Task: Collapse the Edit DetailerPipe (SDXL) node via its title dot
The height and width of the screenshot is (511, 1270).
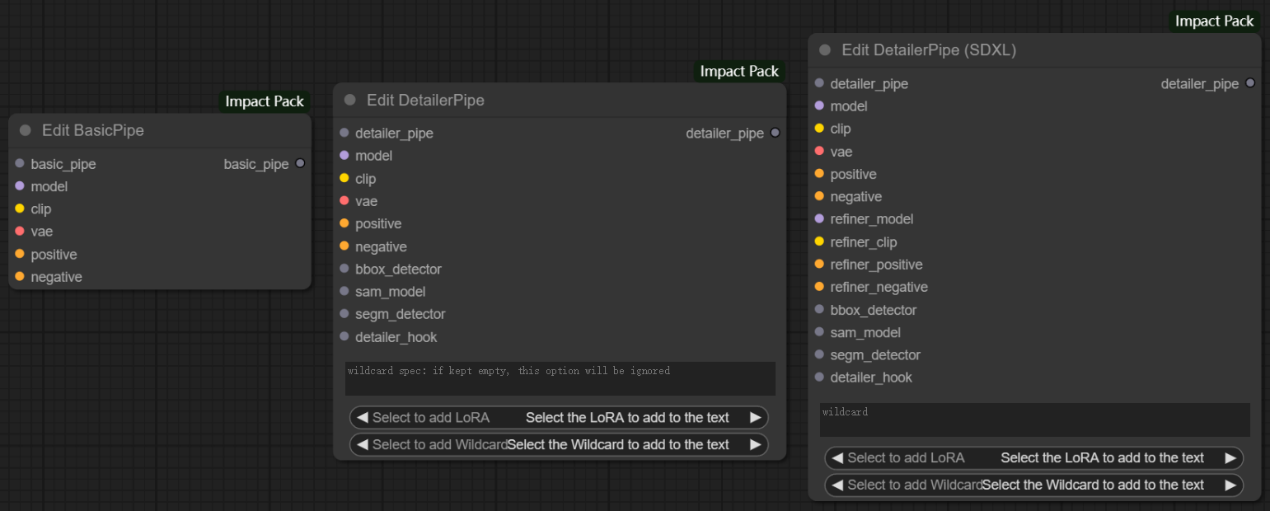Action: point(825,50)
